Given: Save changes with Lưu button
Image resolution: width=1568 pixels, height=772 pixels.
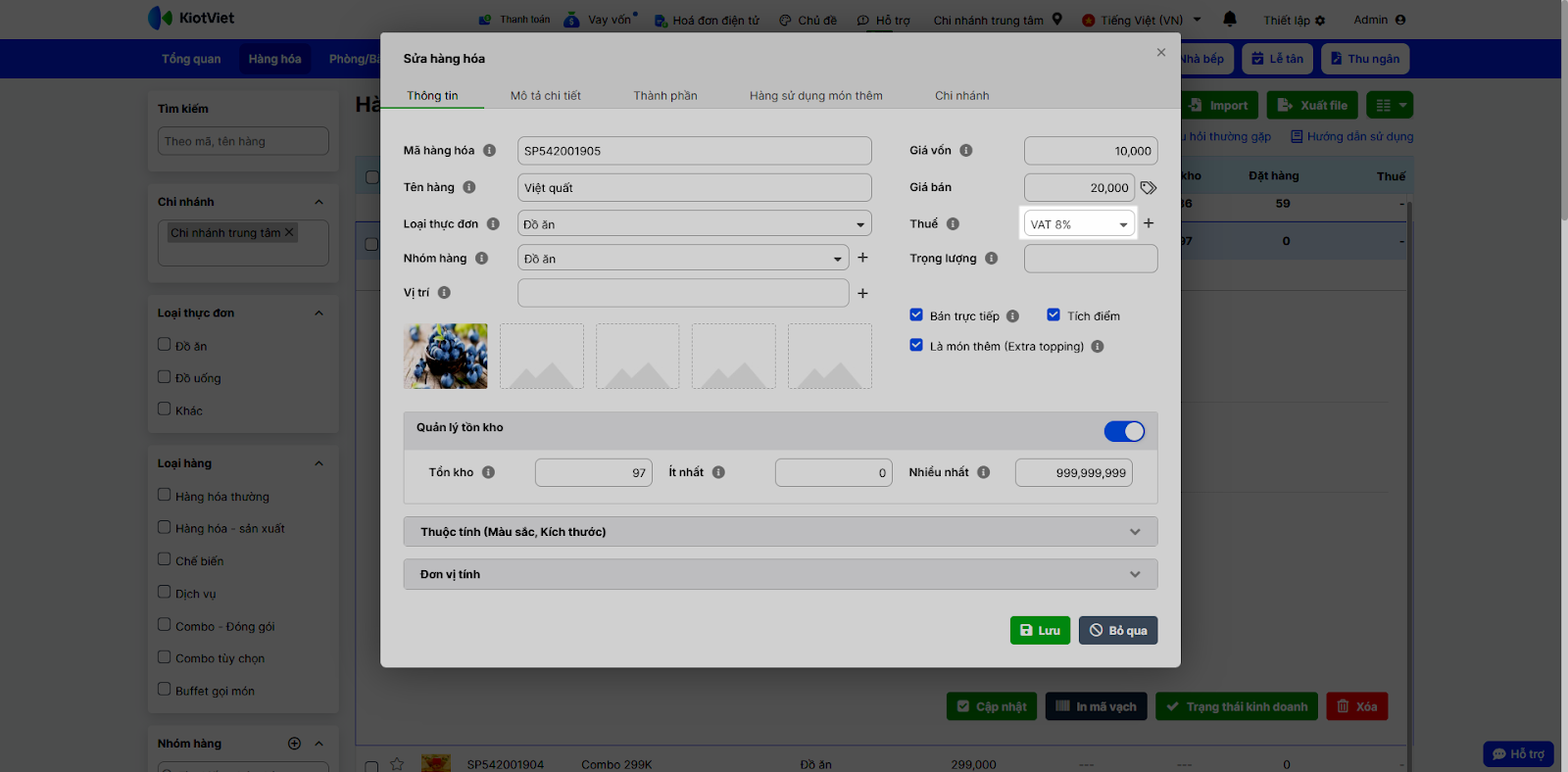Looking at the screenshot, I should pyautogui.click(x=1040, y=631).
